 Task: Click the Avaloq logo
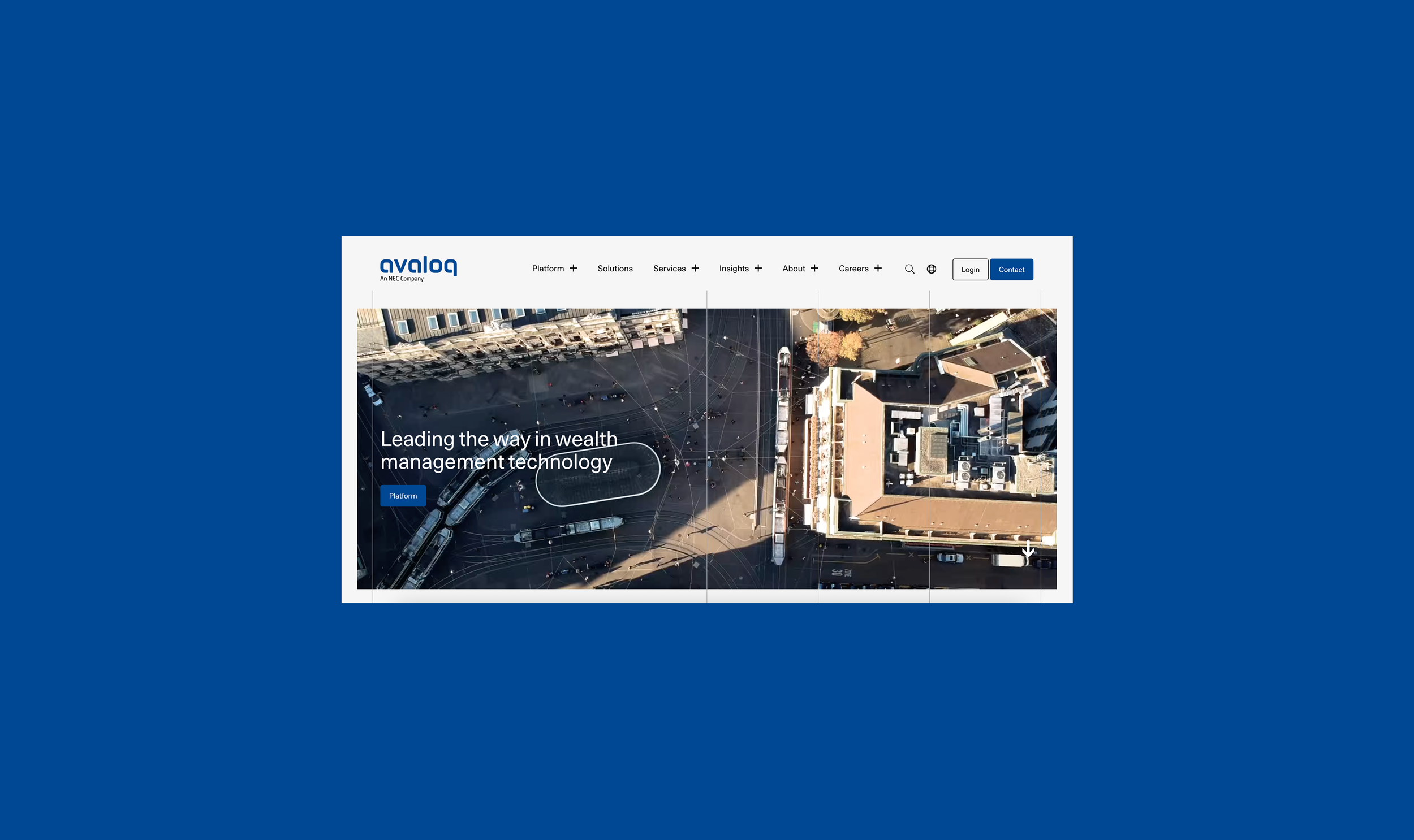point(418,266)
